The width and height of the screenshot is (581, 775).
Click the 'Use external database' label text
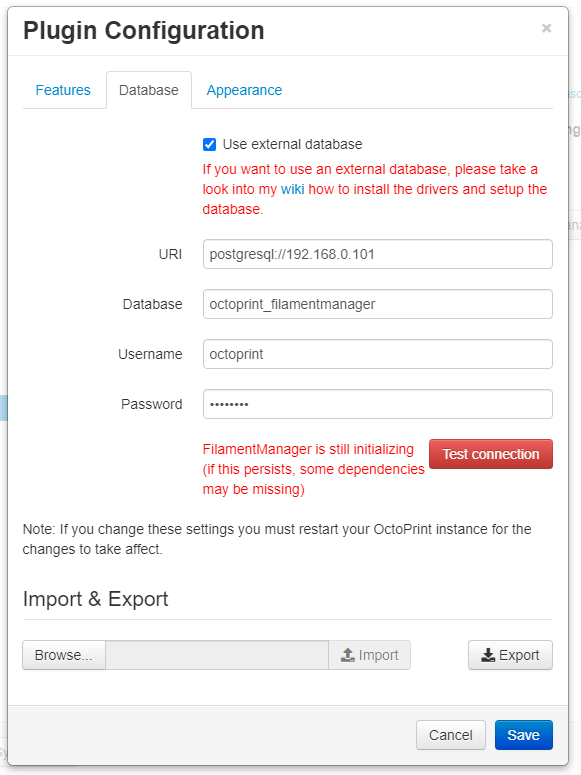point(292,144)
